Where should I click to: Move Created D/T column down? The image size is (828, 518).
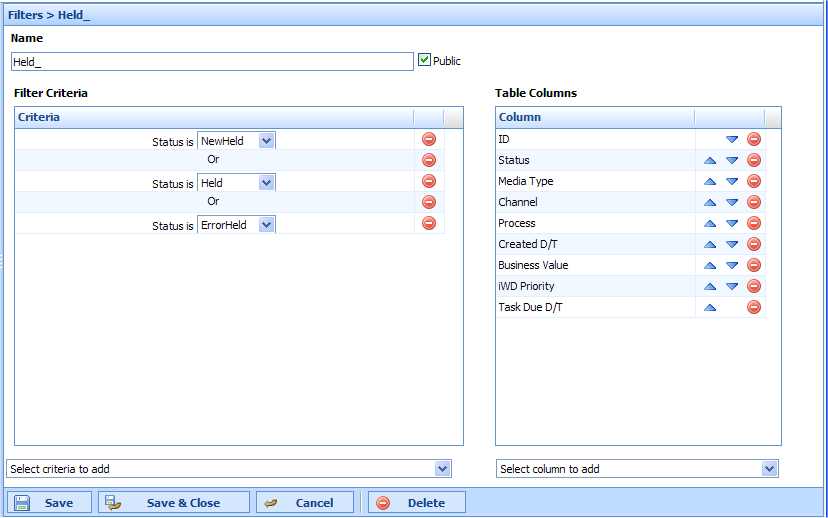tap(732, 244)
